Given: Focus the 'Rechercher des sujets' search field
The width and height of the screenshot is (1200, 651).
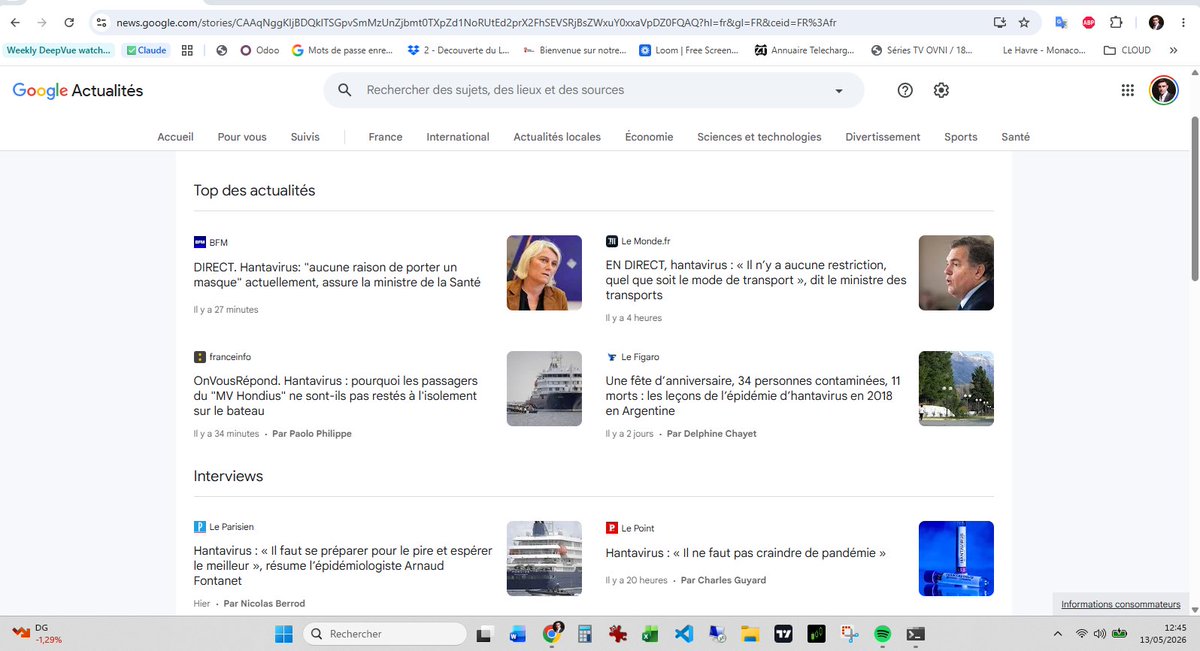Looking at the screenshot, I should pos(594,90).
